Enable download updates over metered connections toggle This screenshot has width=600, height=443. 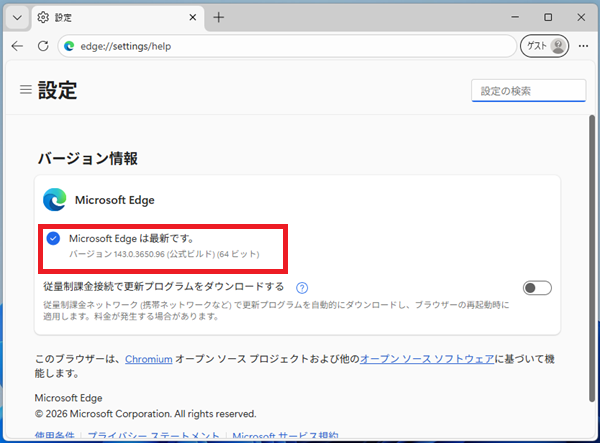click(537, 288)
